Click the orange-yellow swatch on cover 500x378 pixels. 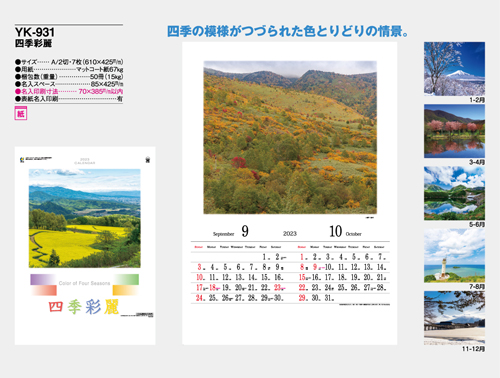125,290
